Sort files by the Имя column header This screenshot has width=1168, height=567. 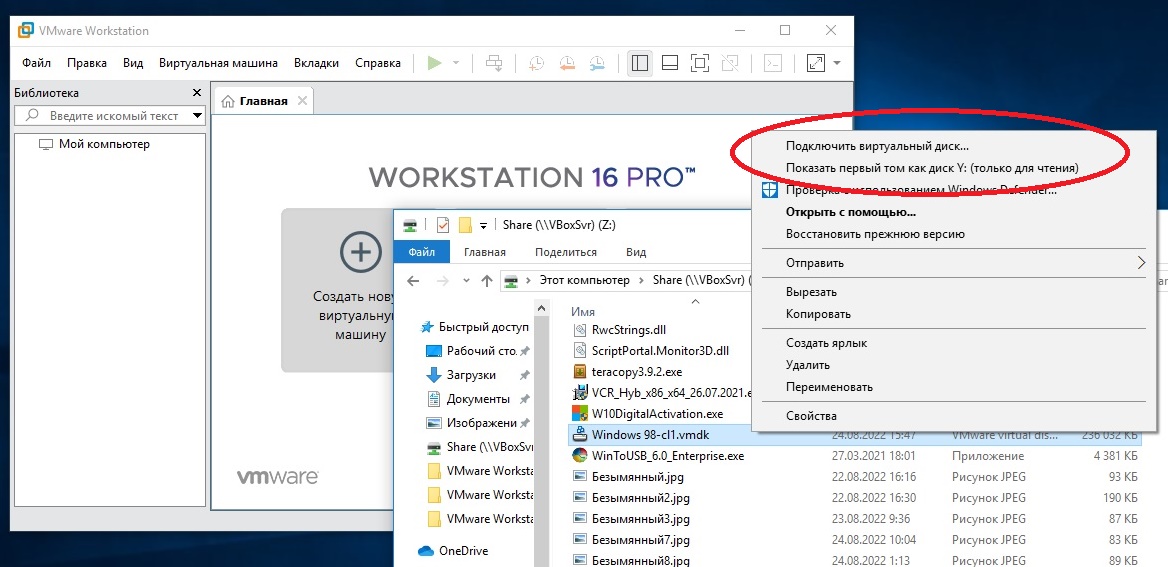pyautogui.click(x=582, y=311)
